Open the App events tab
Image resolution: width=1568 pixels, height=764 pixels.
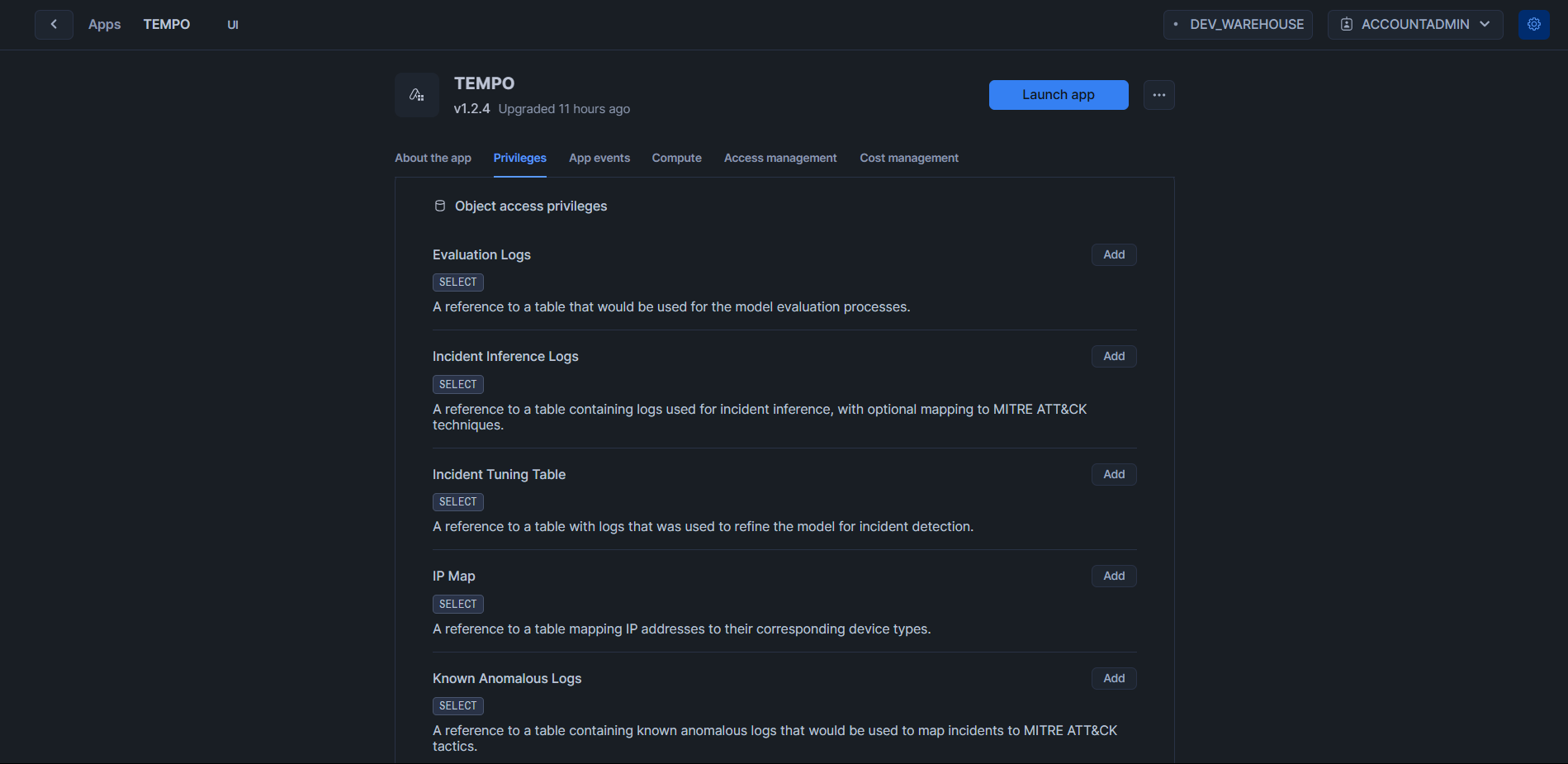599,158
